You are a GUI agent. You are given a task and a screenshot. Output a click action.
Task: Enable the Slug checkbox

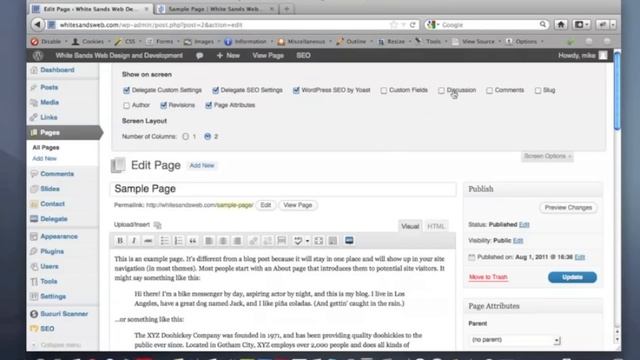tap(538, 91)
